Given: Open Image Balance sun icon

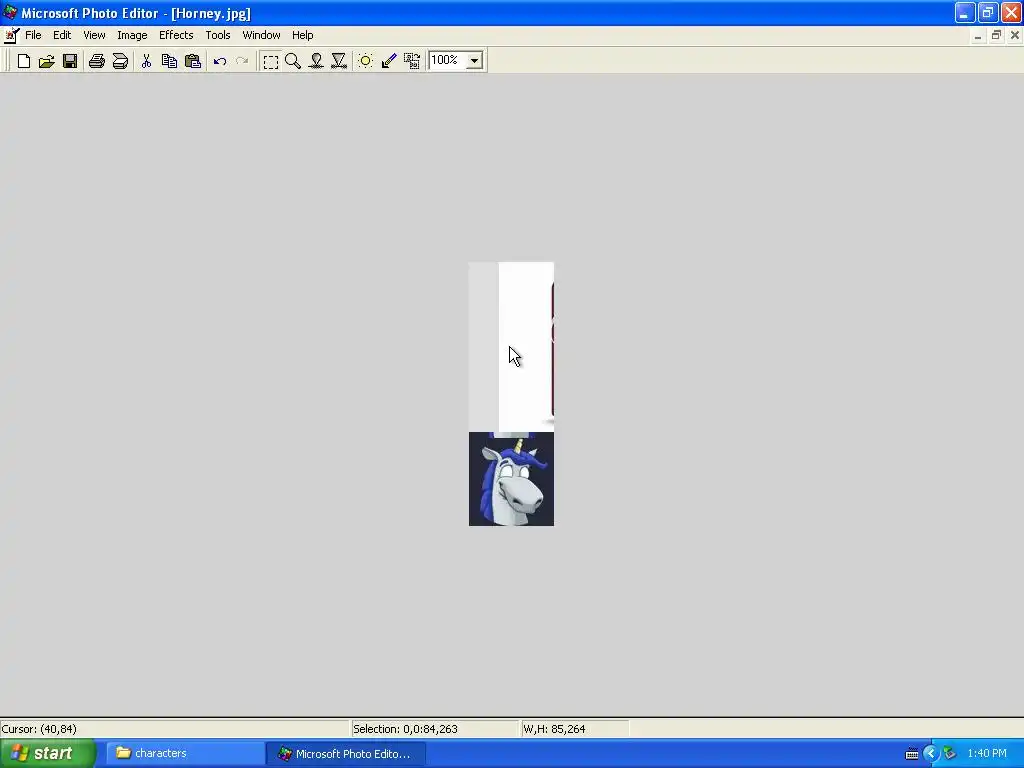Looking at the screenshot, I should point(366,61).
